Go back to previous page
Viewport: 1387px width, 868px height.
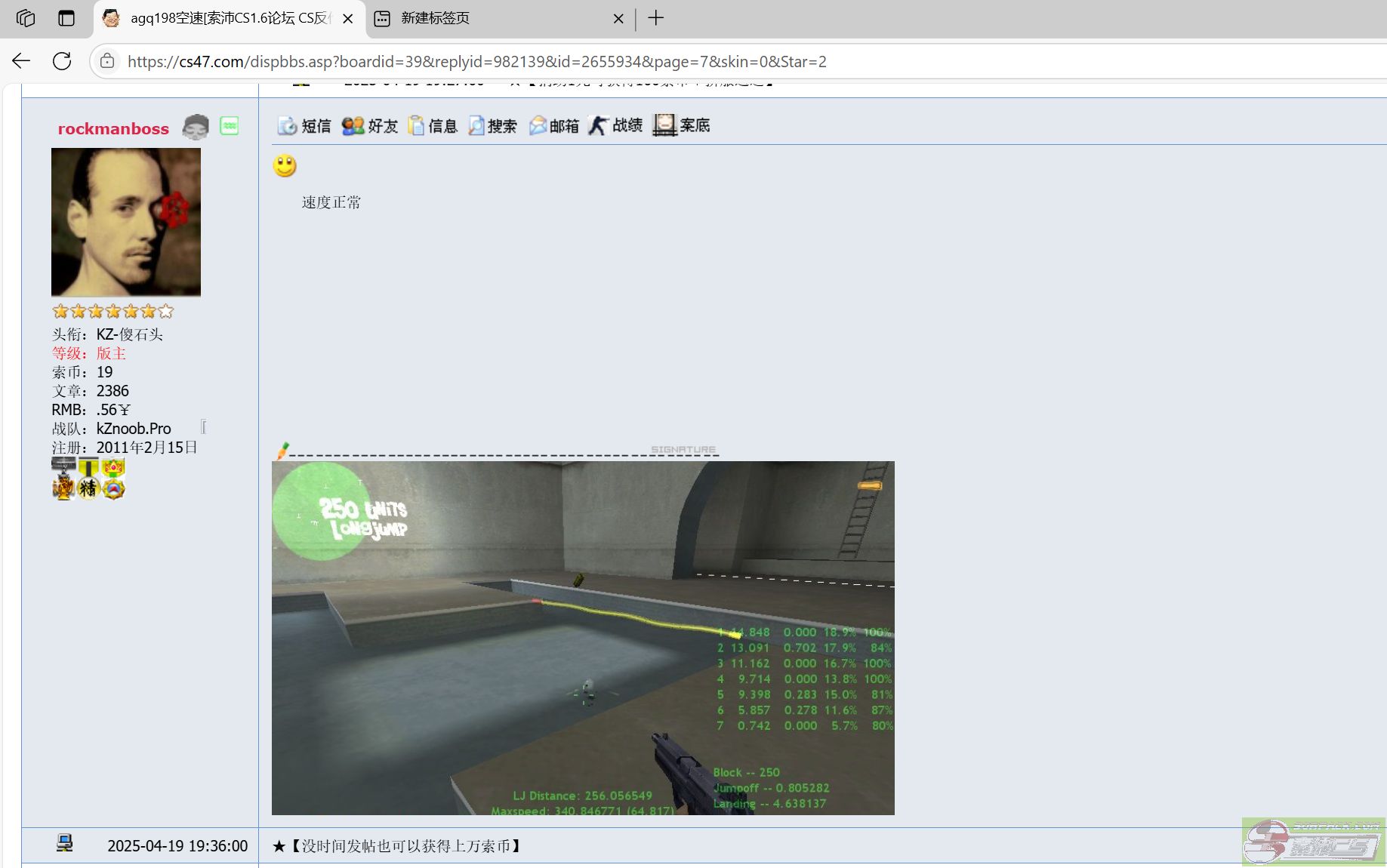[21, 61]
